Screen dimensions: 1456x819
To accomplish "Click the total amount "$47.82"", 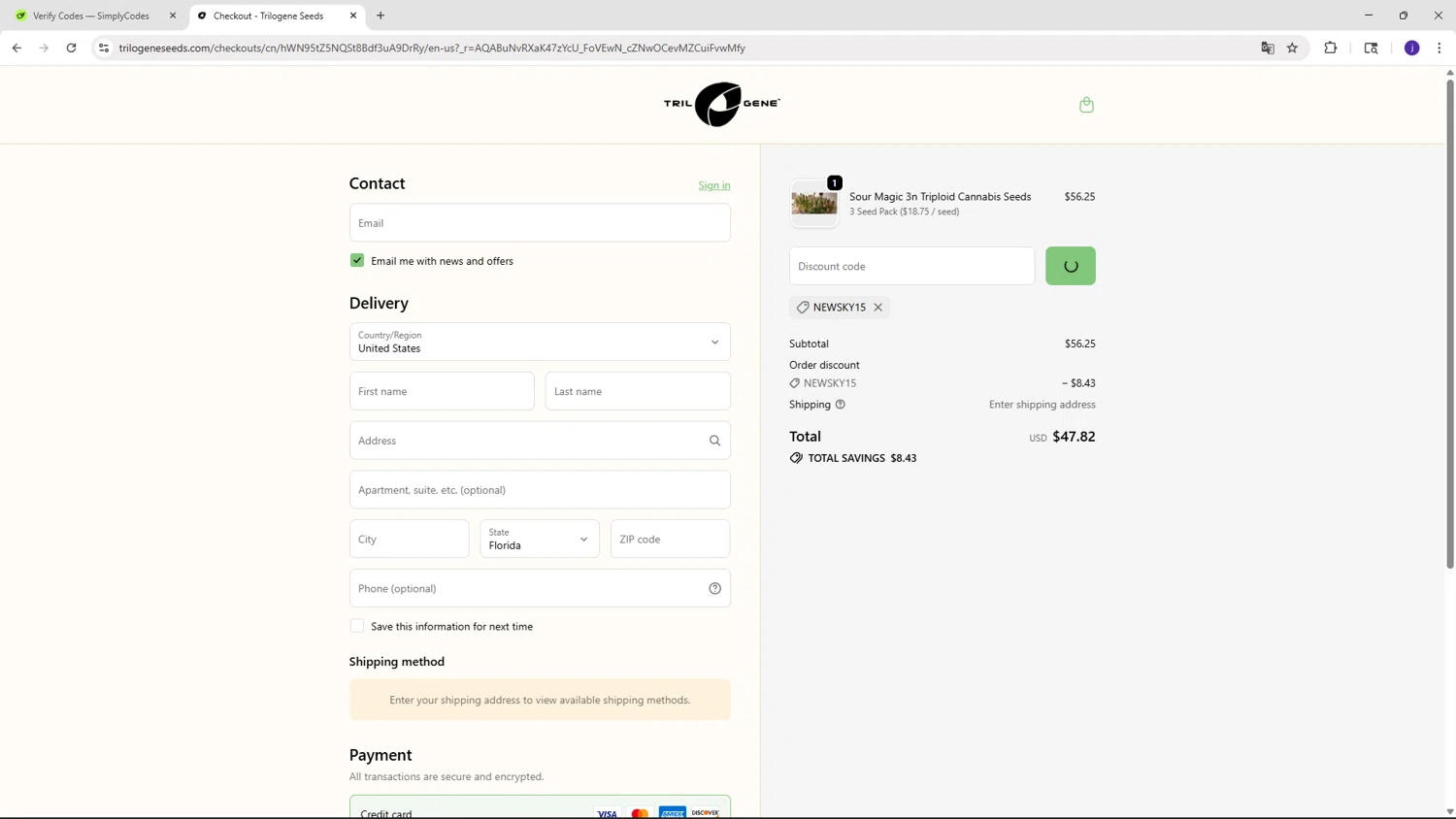I will [1074, 437].
